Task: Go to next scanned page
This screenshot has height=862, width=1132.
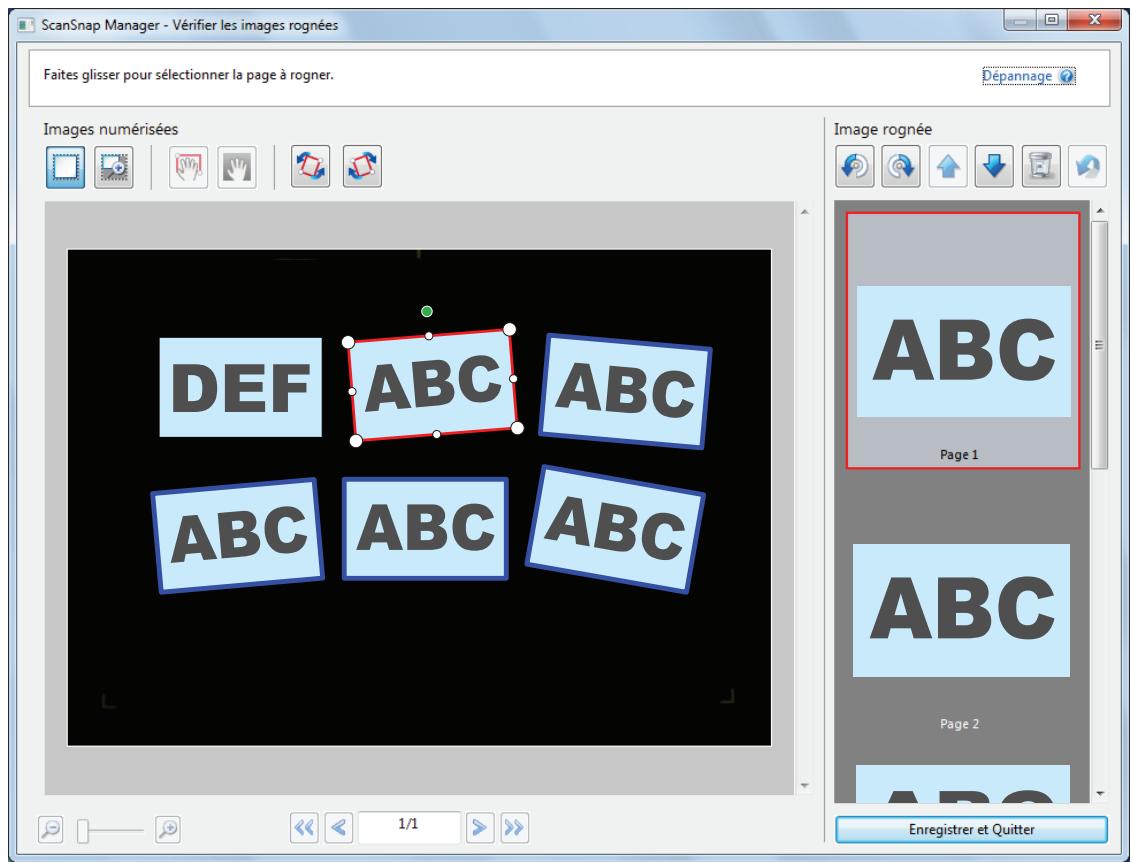Action: [x=479, y=827]
